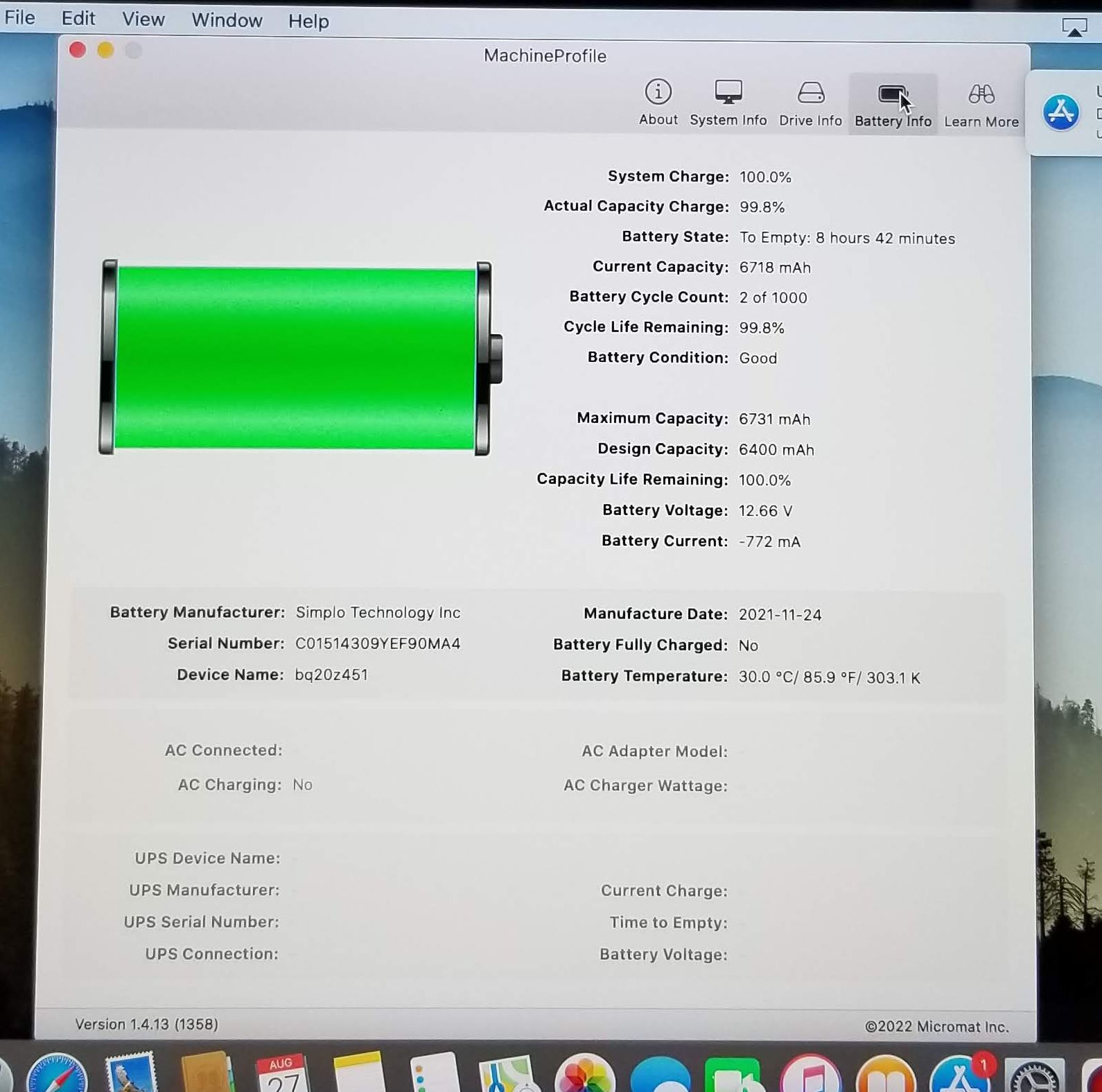This screenshot has width=1102, height=1092.
Task: Minimize the MachineProfile window
Action: [x=105, y=50]
